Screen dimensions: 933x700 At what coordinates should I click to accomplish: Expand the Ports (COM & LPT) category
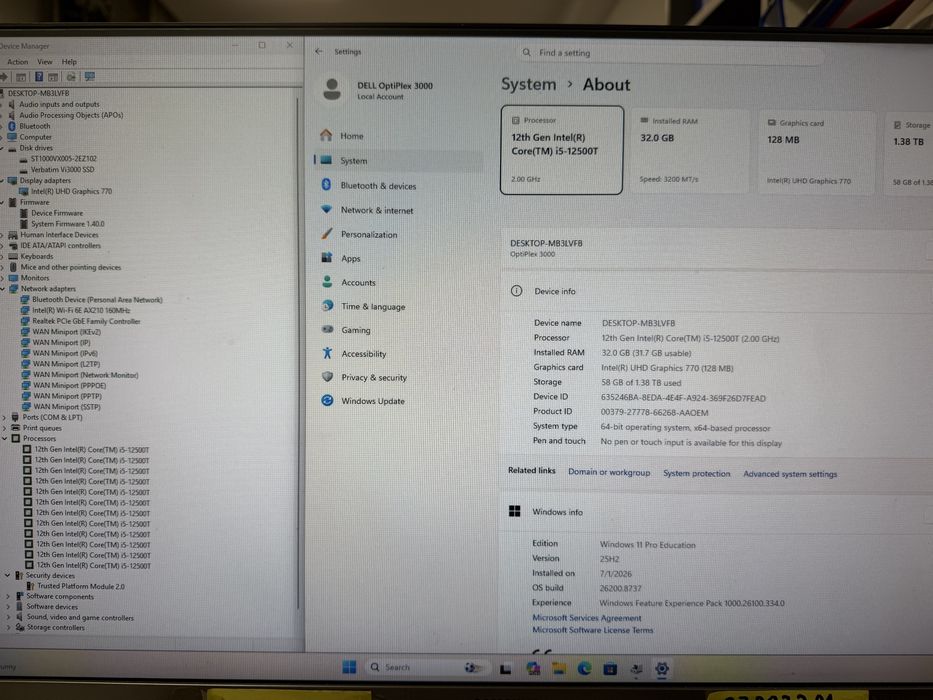pyautogui.click(x=5, y=418)
